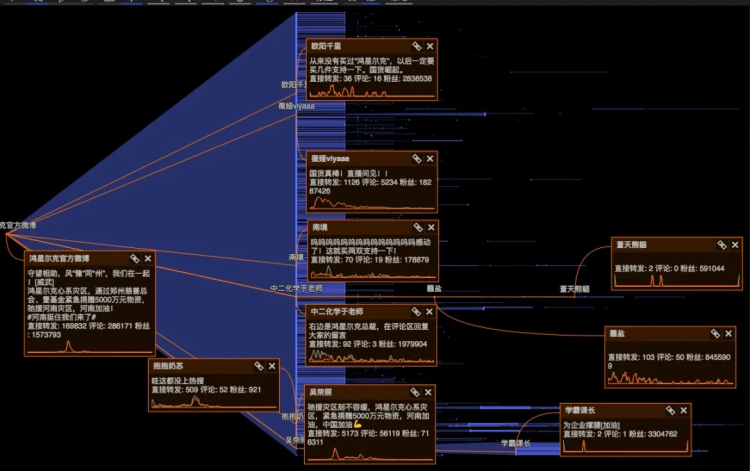Close the 鸿星尔克官方微博 info card

[148, 258]
